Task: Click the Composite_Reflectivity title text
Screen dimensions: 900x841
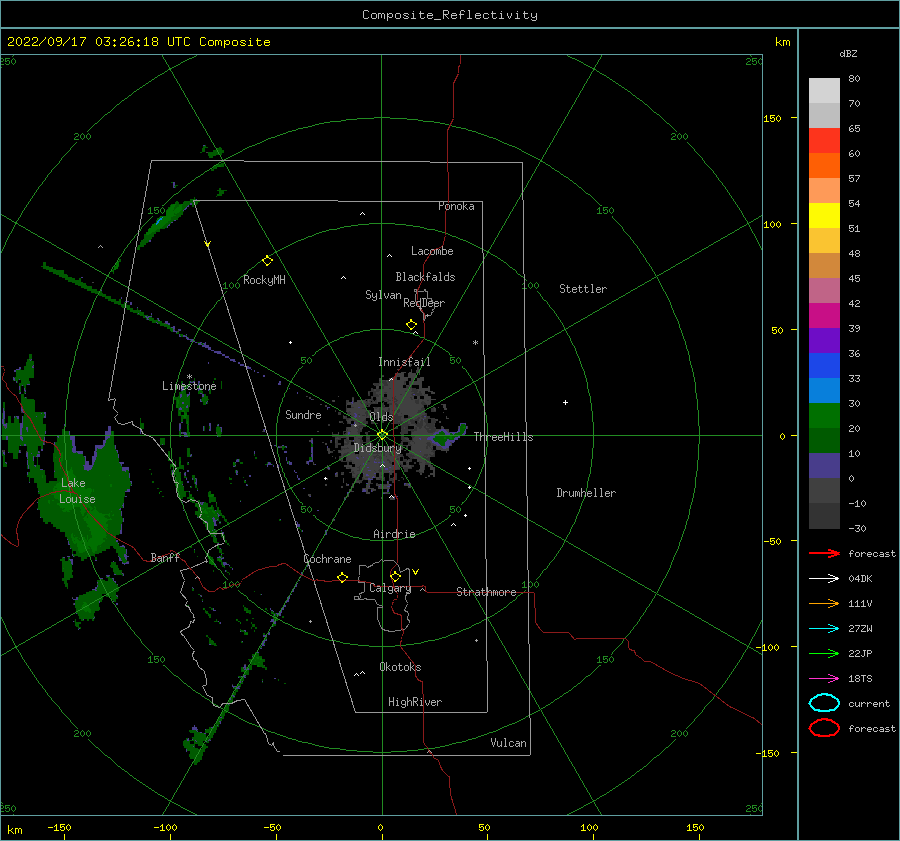Action: (450, 15)
